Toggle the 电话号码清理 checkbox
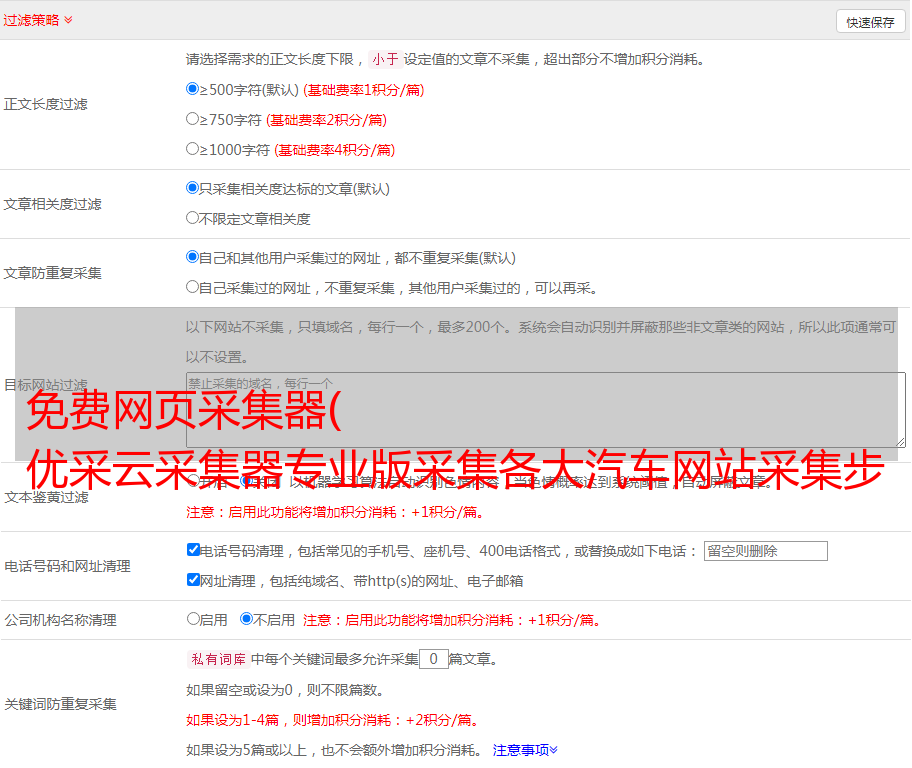 [193, 550]
